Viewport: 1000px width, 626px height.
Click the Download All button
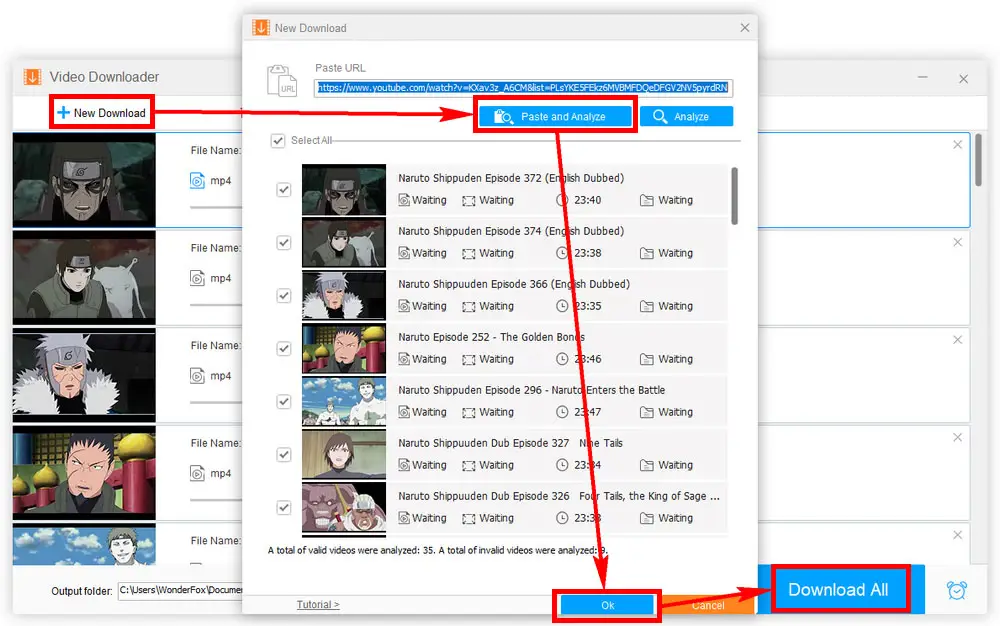839,589
